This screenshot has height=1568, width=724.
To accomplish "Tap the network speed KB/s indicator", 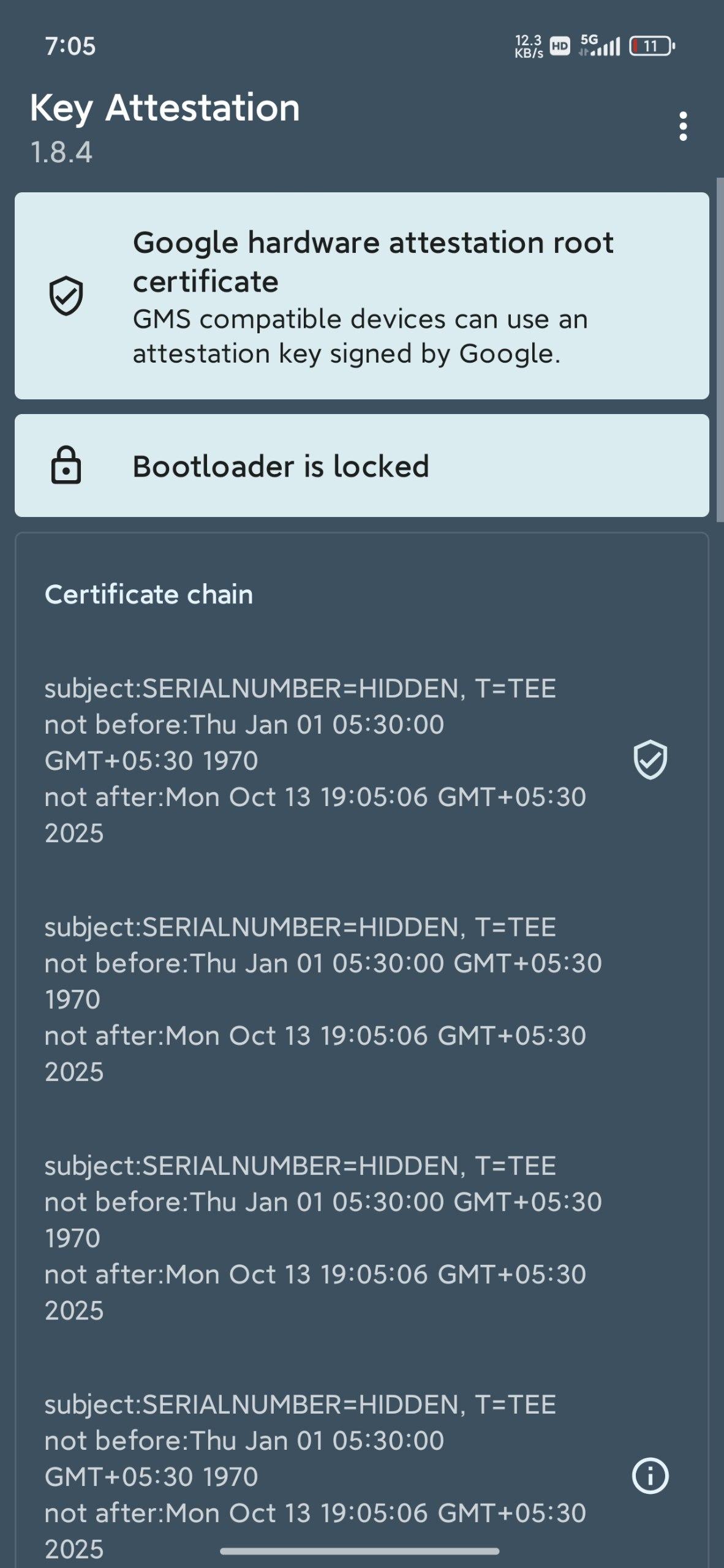I will (529, 46).
